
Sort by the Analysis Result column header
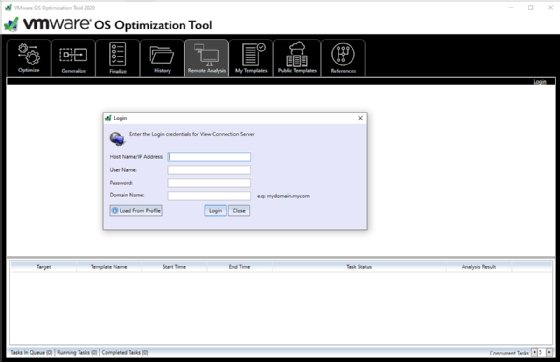479,267
